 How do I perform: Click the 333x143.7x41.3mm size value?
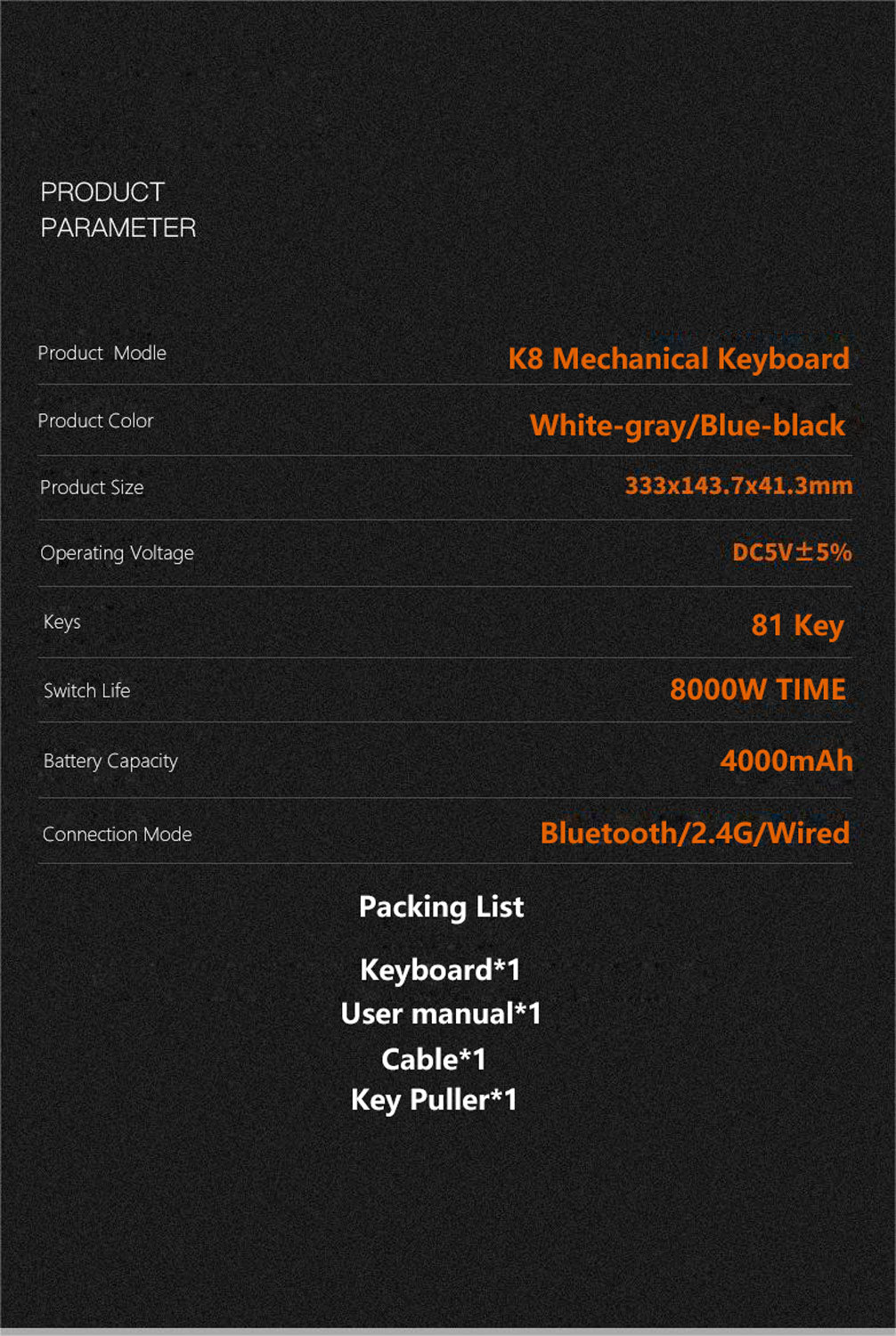[737, 485]
